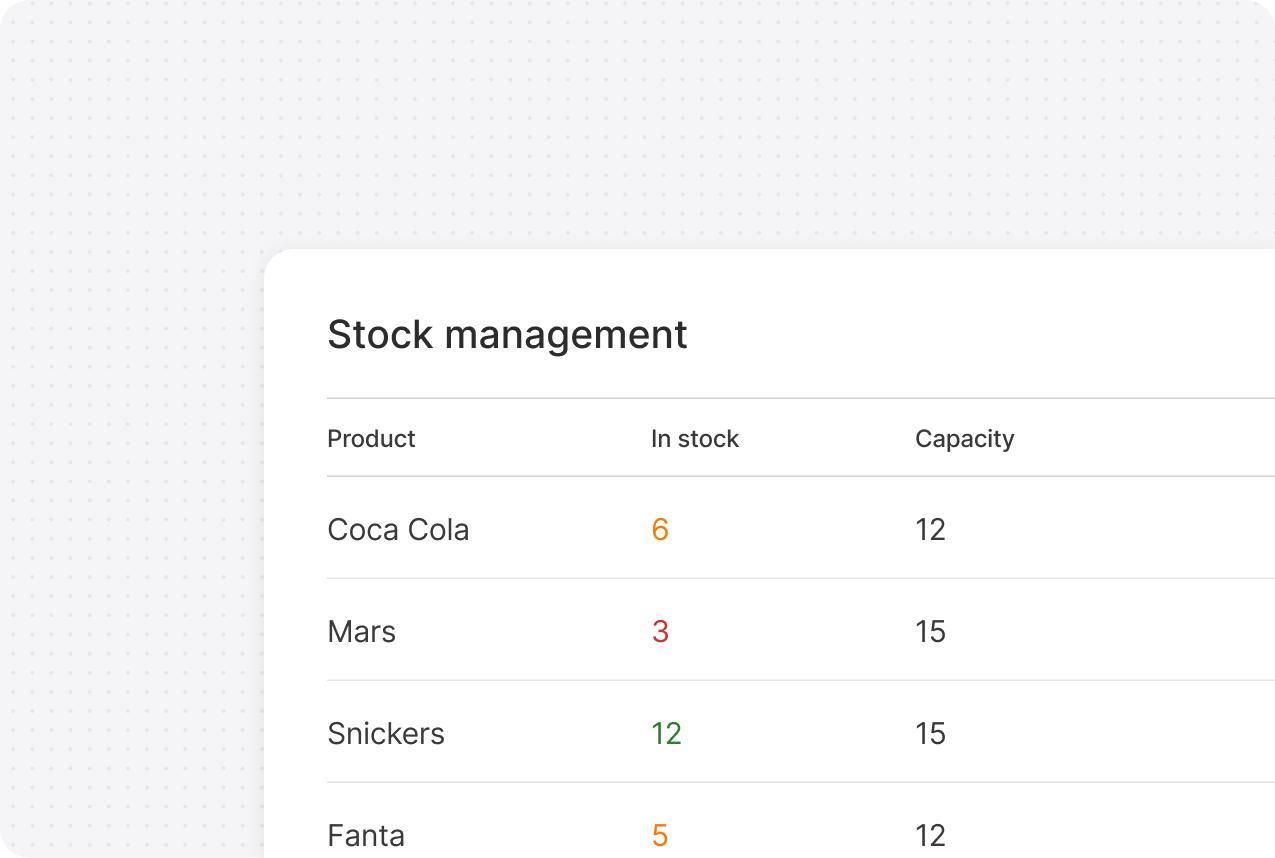Click the Fanta capacity value 12
1275x858 pixels.
(930, 835)
